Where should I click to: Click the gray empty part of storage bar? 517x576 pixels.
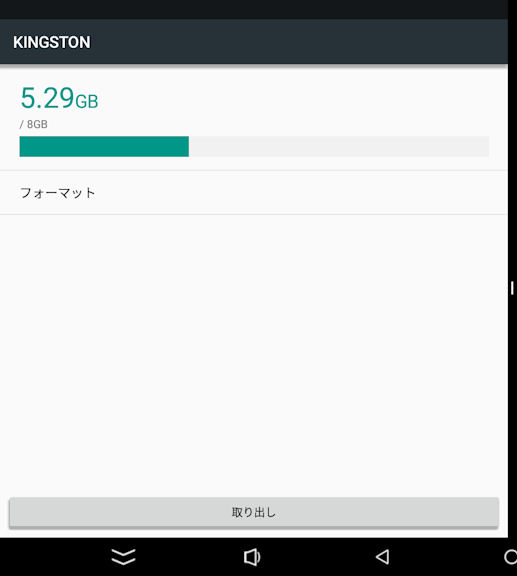[x=339, y=146]
